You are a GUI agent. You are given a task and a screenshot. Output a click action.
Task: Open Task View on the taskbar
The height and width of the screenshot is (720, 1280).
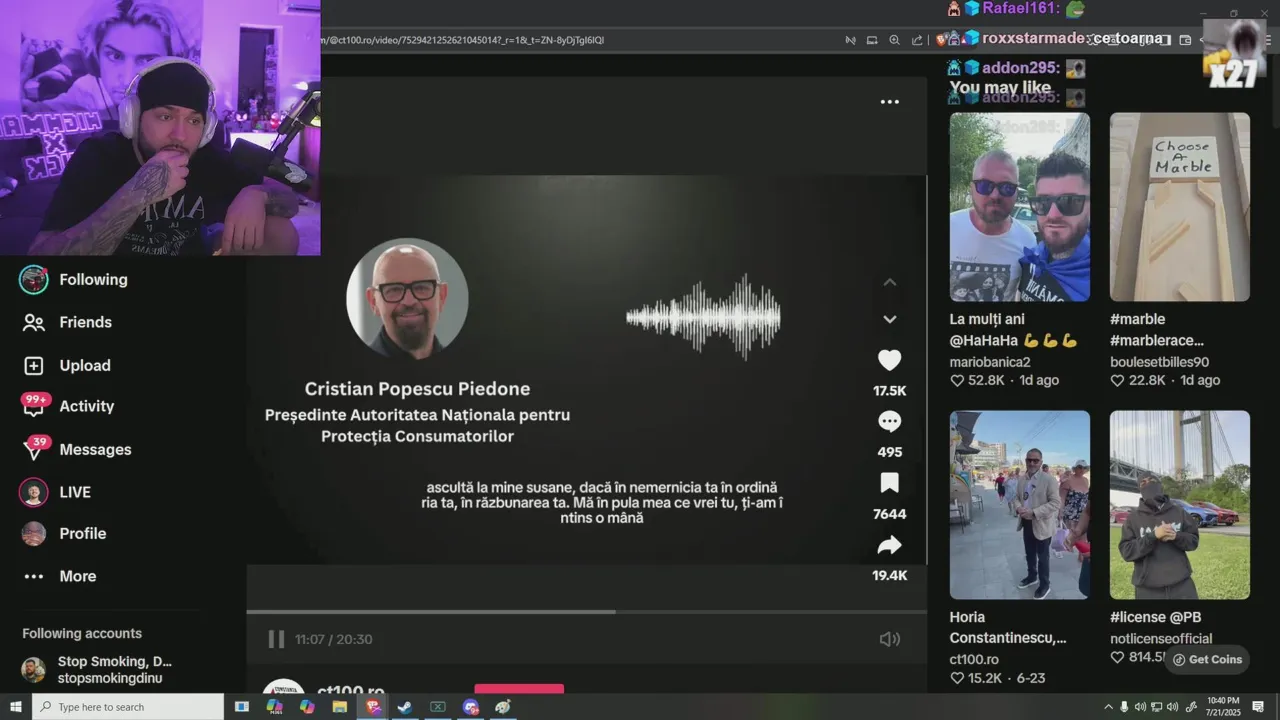(241, 707)
